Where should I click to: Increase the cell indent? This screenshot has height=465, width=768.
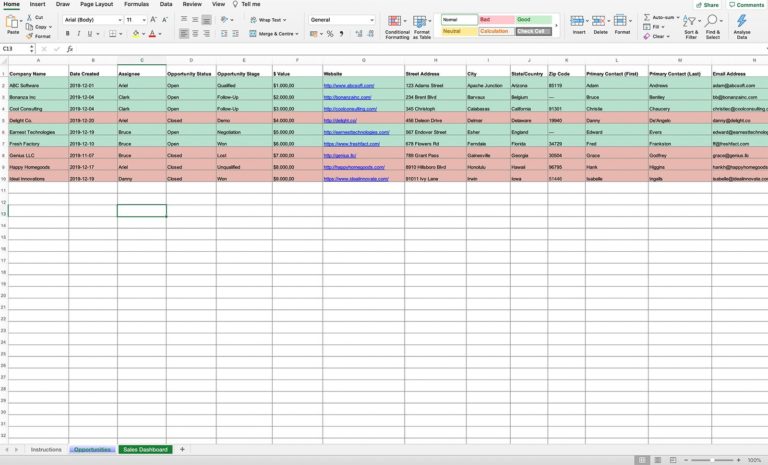[235, 34]
